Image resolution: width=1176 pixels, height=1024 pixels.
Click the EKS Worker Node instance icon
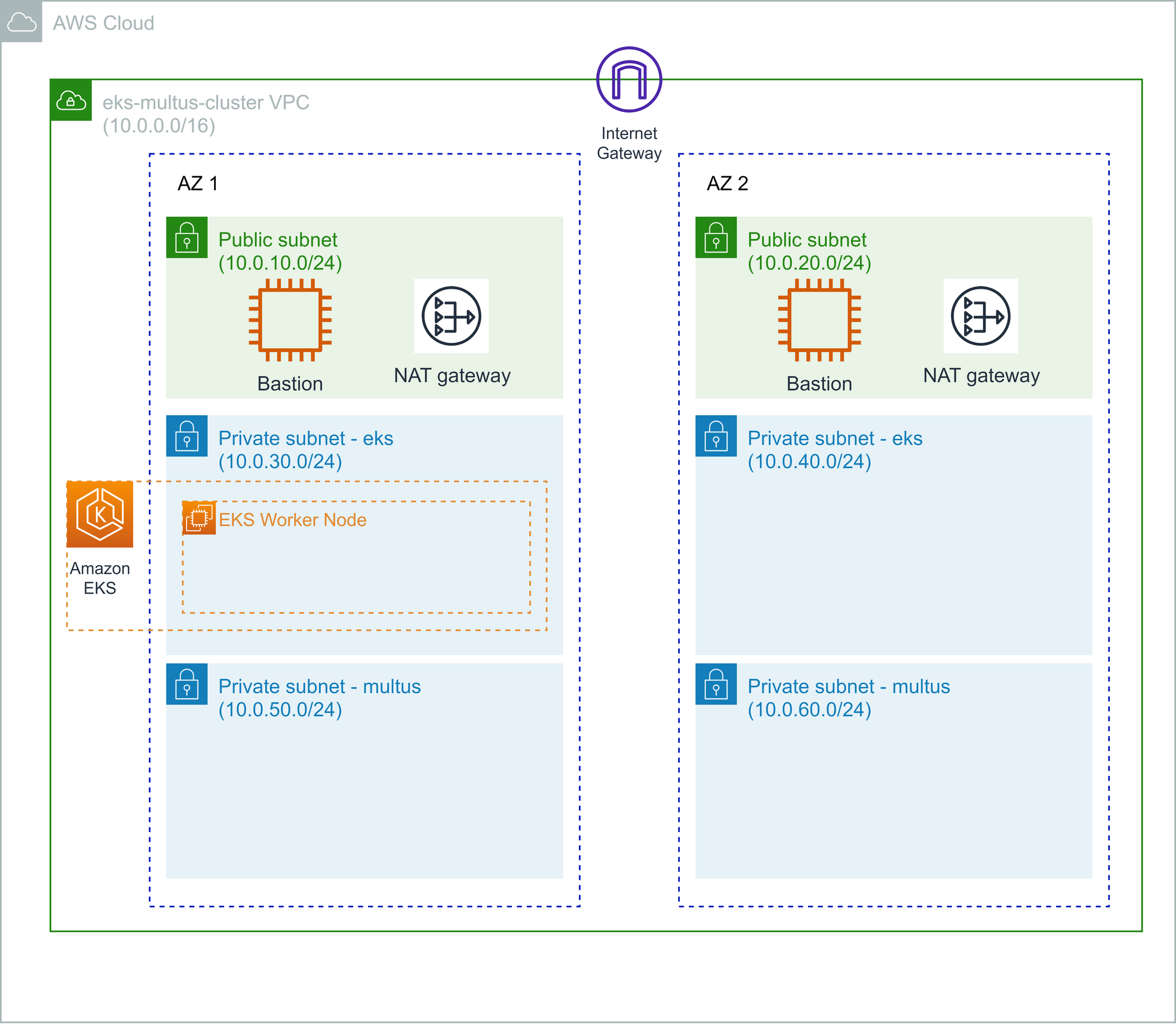pyautogui.click(x=199, y=517)
